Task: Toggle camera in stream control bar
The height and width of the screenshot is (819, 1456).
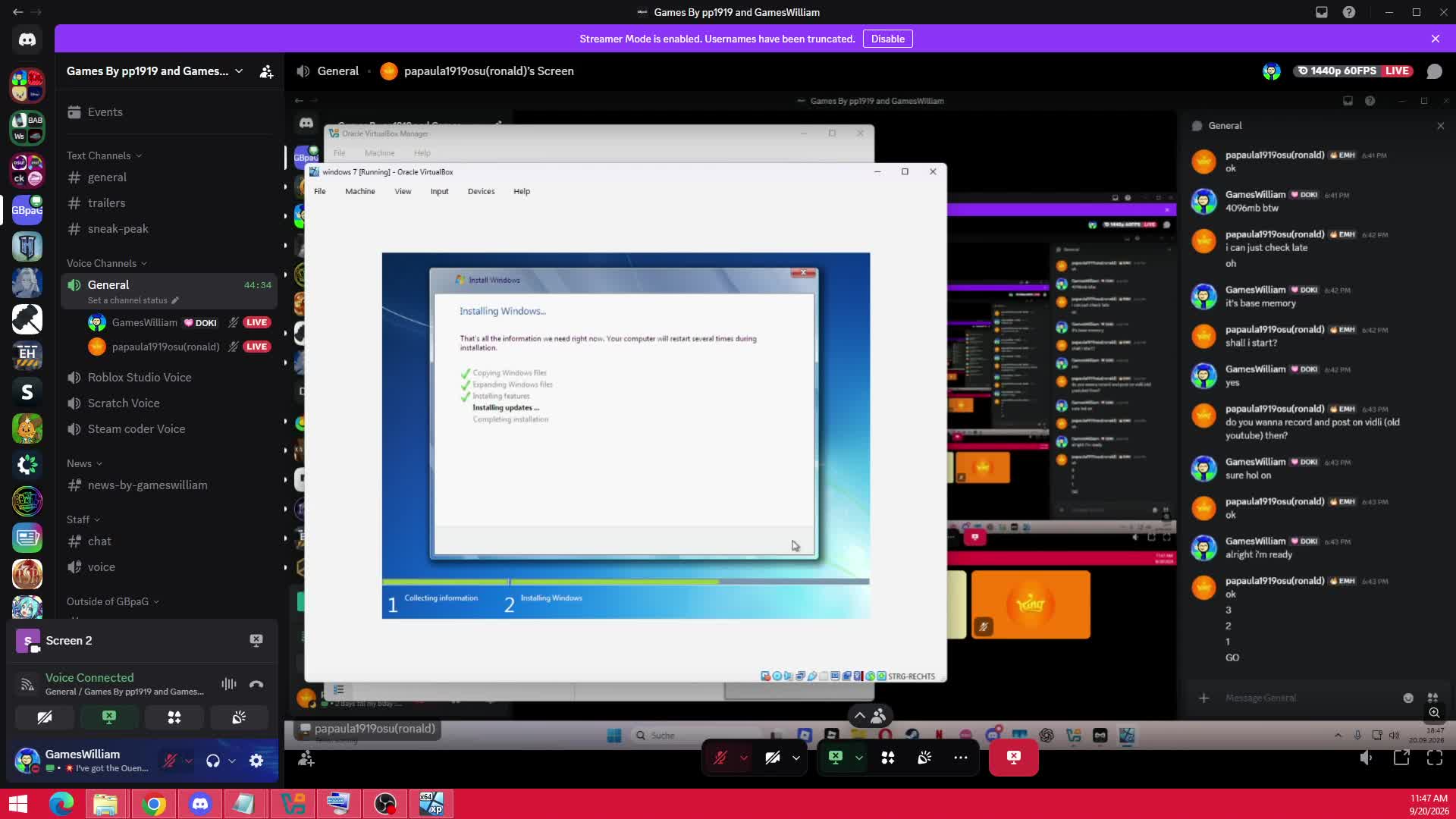Action: (x=773, y=758)
